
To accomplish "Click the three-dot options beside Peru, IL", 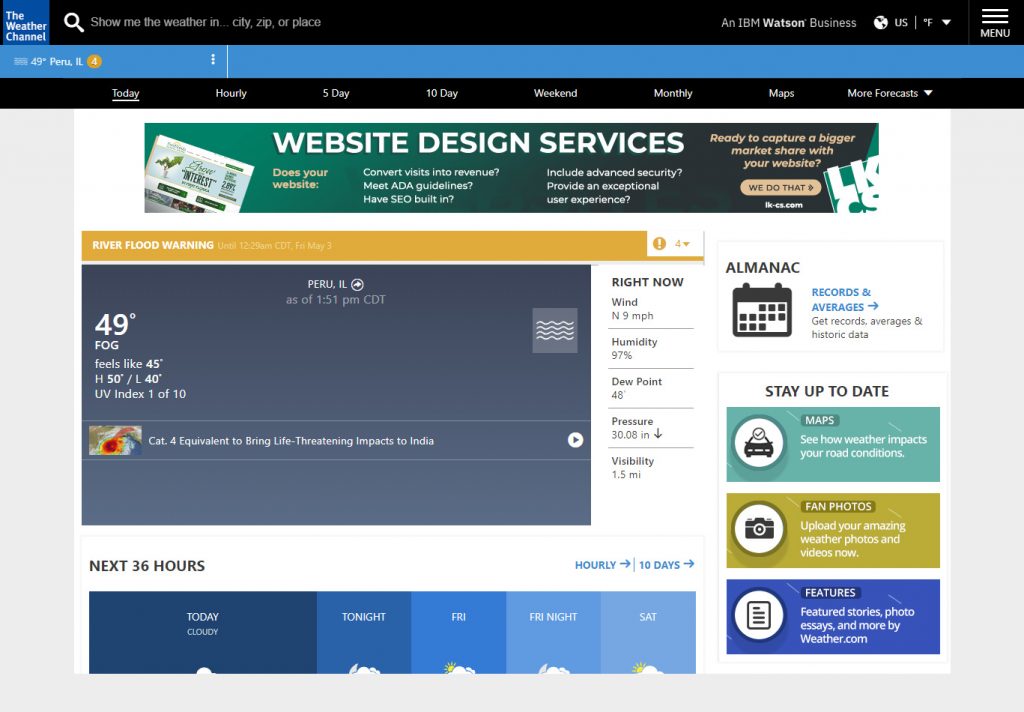I will click(213, 60).
